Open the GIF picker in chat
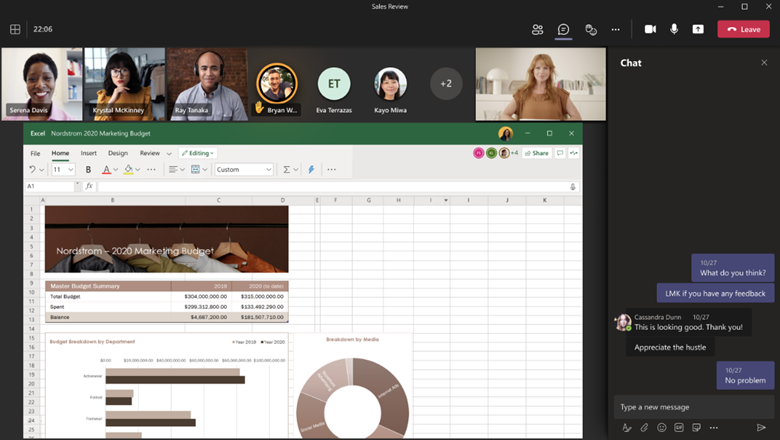 (679, 428)
